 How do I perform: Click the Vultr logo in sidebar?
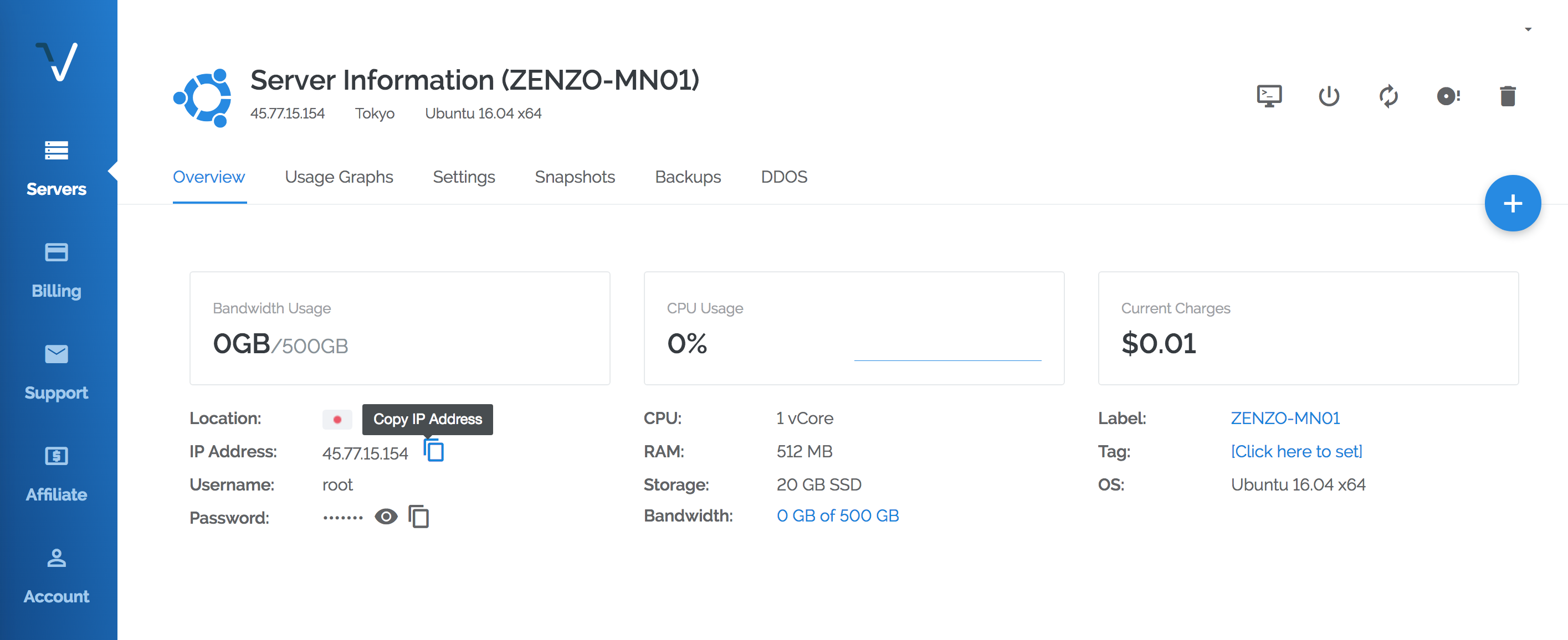point(57,61)
